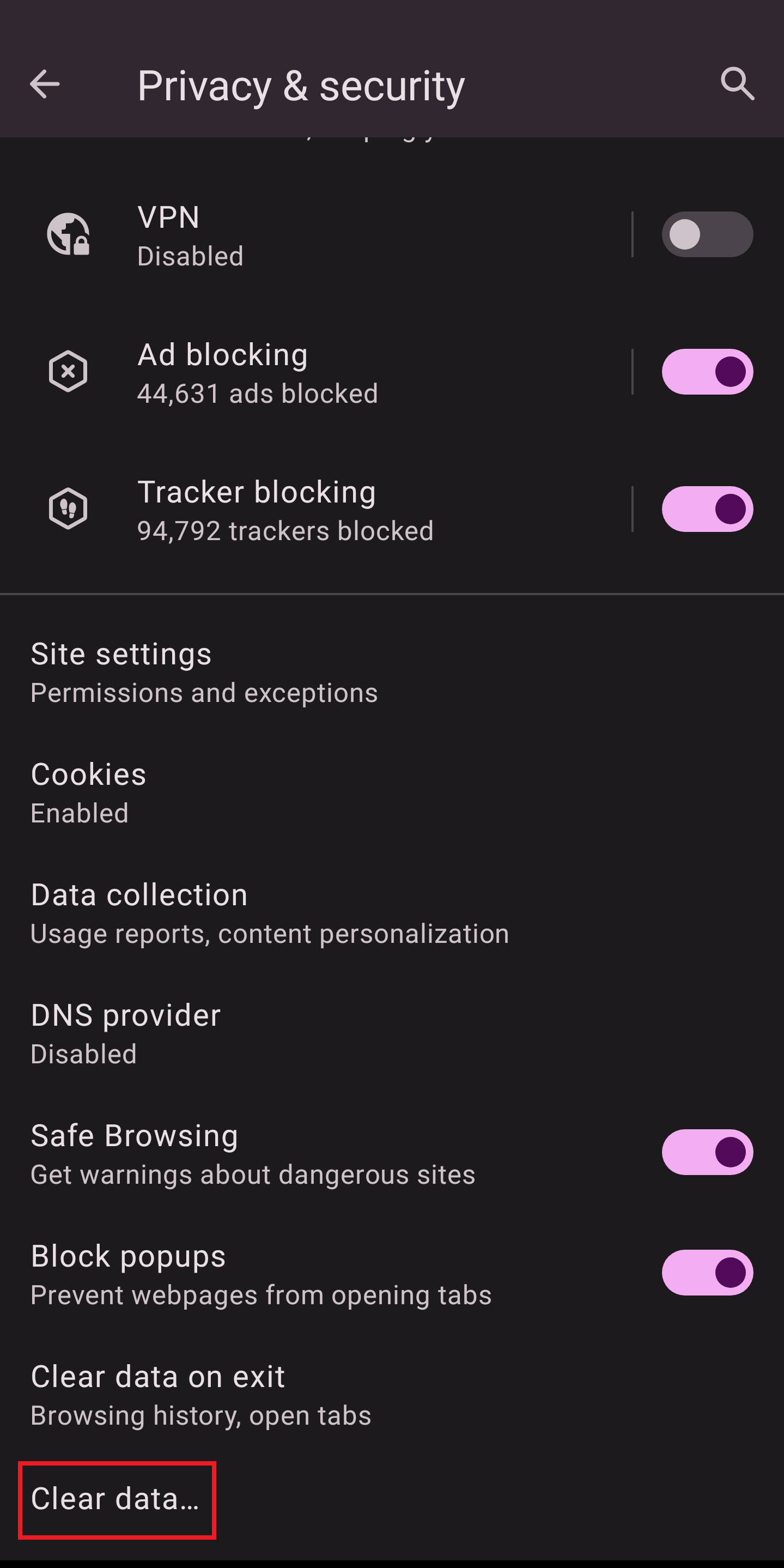Enable the VPN toggle switch
Viewport: 784px width, 1568px height.
tap(707, 234)
